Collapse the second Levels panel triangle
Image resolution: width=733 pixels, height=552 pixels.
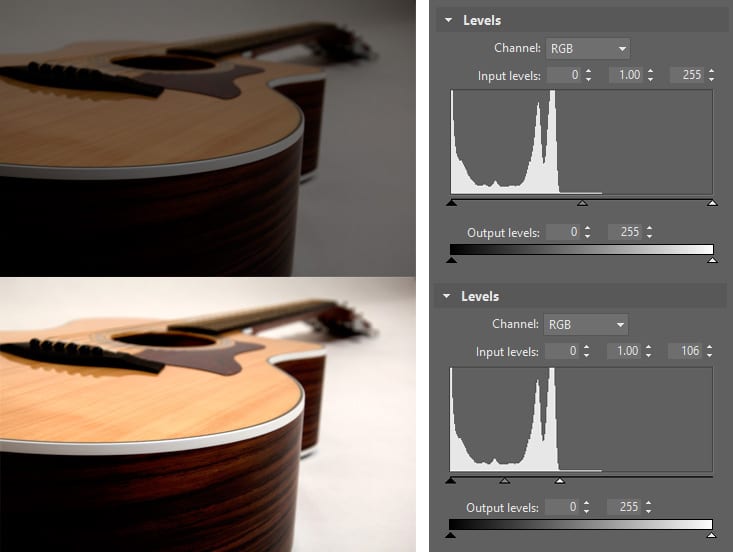pos(447,296)
